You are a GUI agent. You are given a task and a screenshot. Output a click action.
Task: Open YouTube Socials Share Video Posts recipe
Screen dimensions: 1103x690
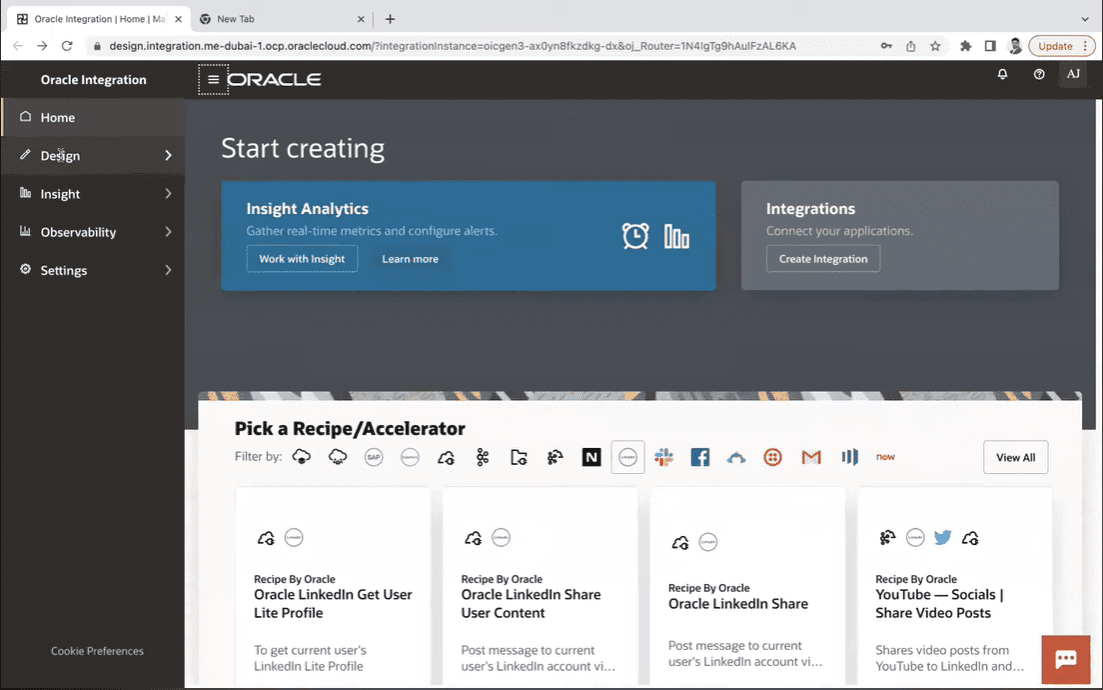(x=939, y=603)
